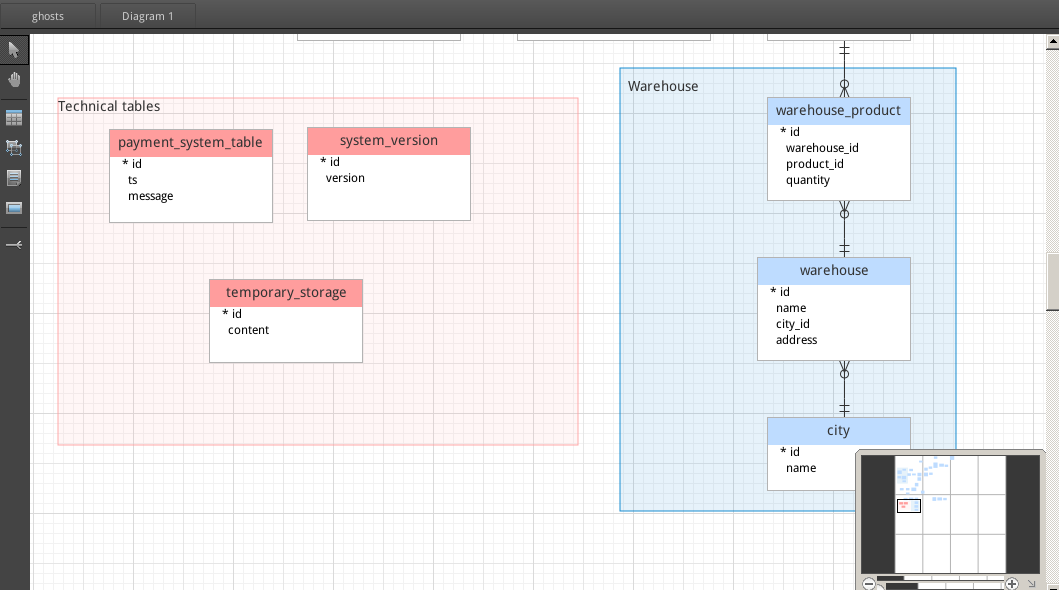Viewport: 1059px width, 590px height.
Task: Select the pointer arrow tool
Action: point(14,50)
